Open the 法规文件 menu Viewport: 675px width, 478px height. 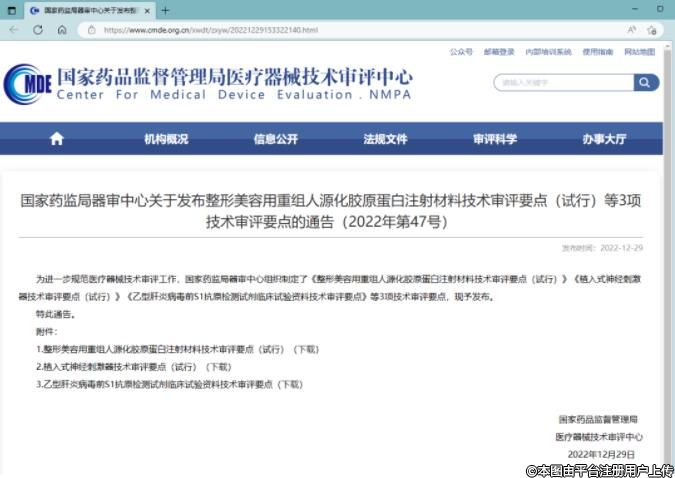pos(385,139)
